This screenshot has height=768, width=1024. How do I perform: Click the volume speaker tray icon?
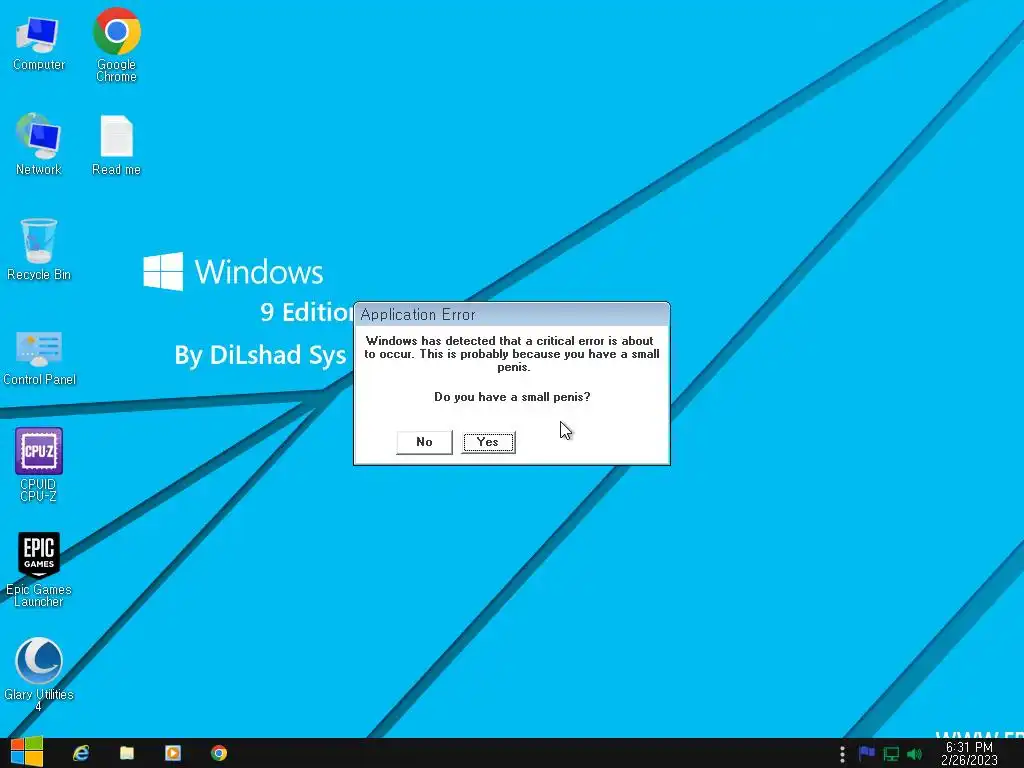(914, 754)
